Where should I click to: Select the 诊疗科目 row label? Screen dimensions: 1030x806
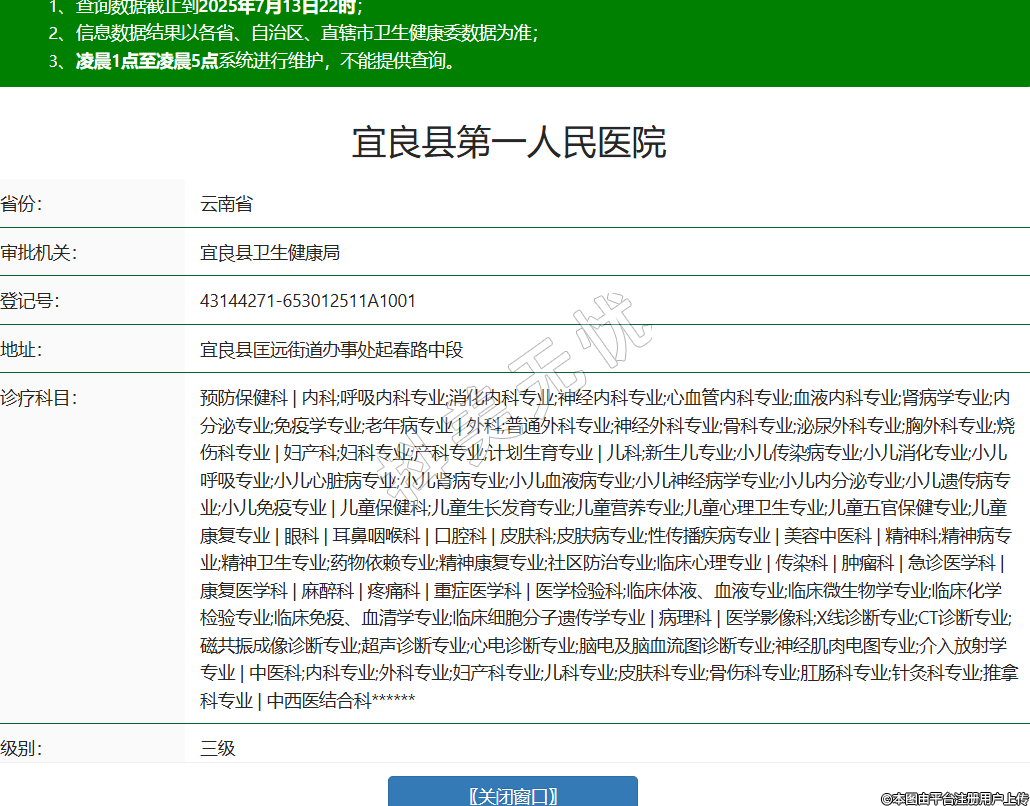38,398
